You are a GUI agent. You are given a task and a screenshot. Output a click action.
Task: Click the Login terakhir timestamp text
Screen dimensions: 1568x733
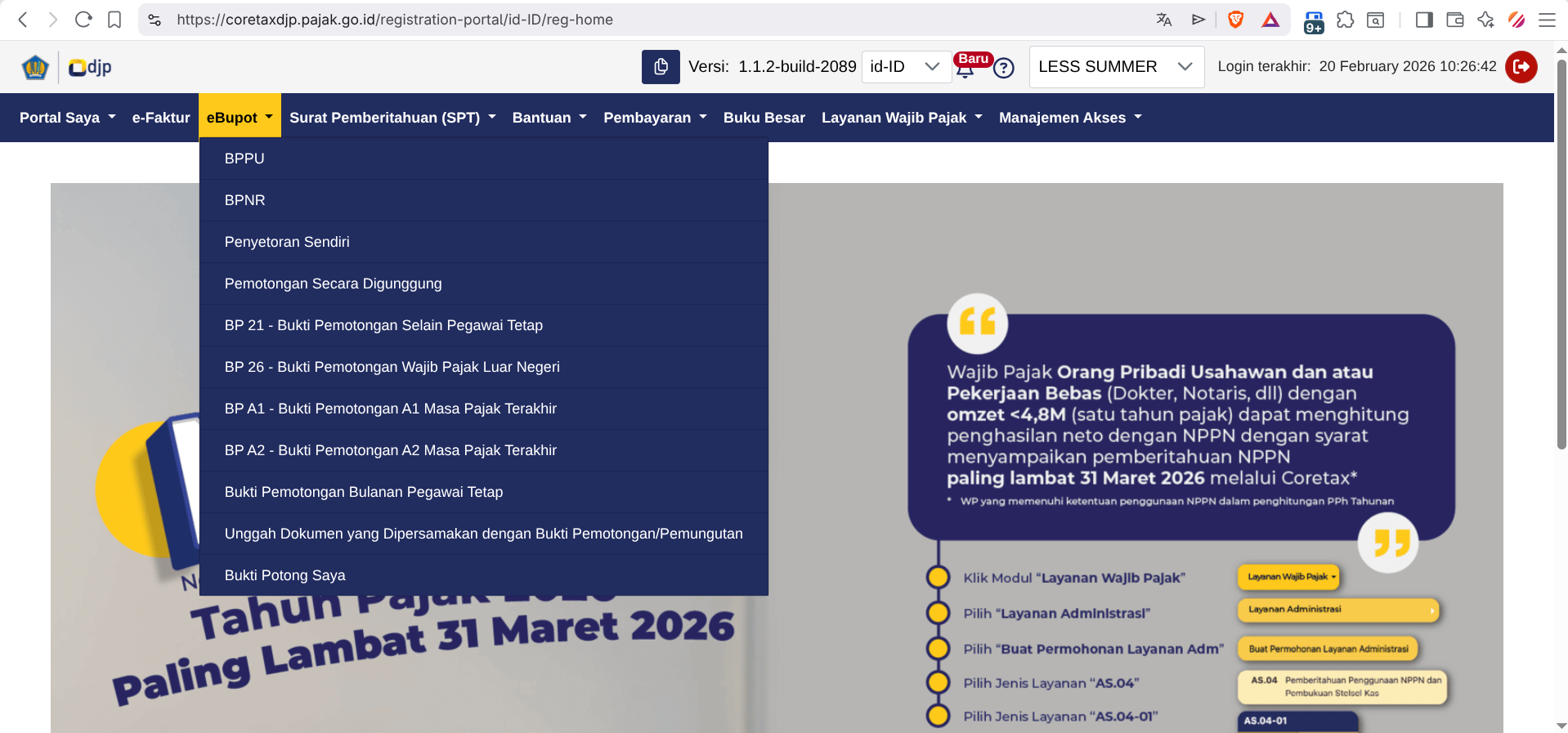coord(1357,66)
